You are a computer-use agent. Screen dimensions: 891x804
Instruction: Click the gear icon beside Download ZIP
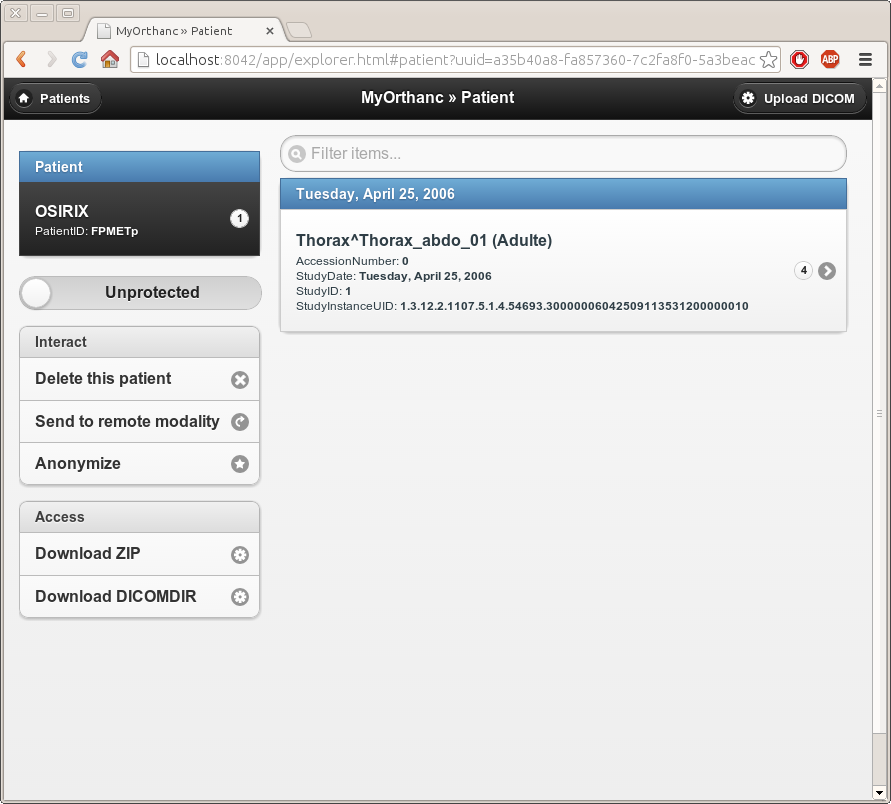pyautogui.click(x=240, y=555)
